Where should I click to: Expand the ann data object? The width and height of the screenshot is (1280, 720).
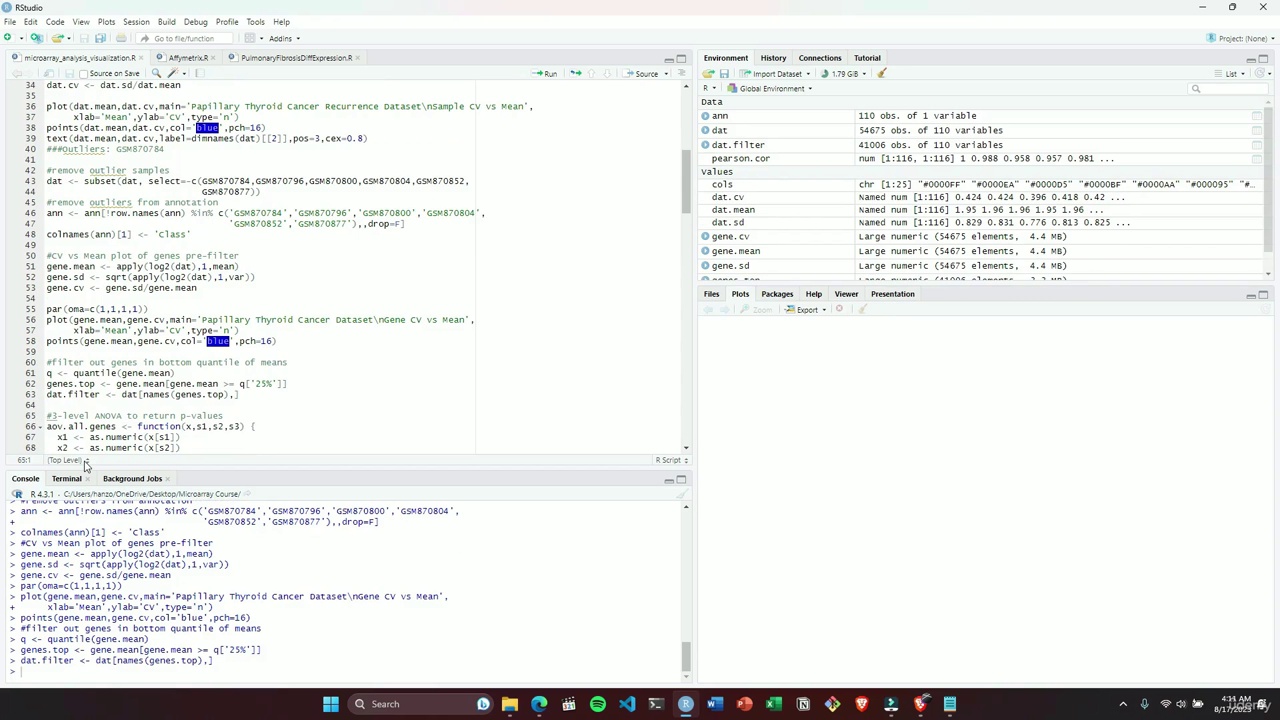[706, 116]
